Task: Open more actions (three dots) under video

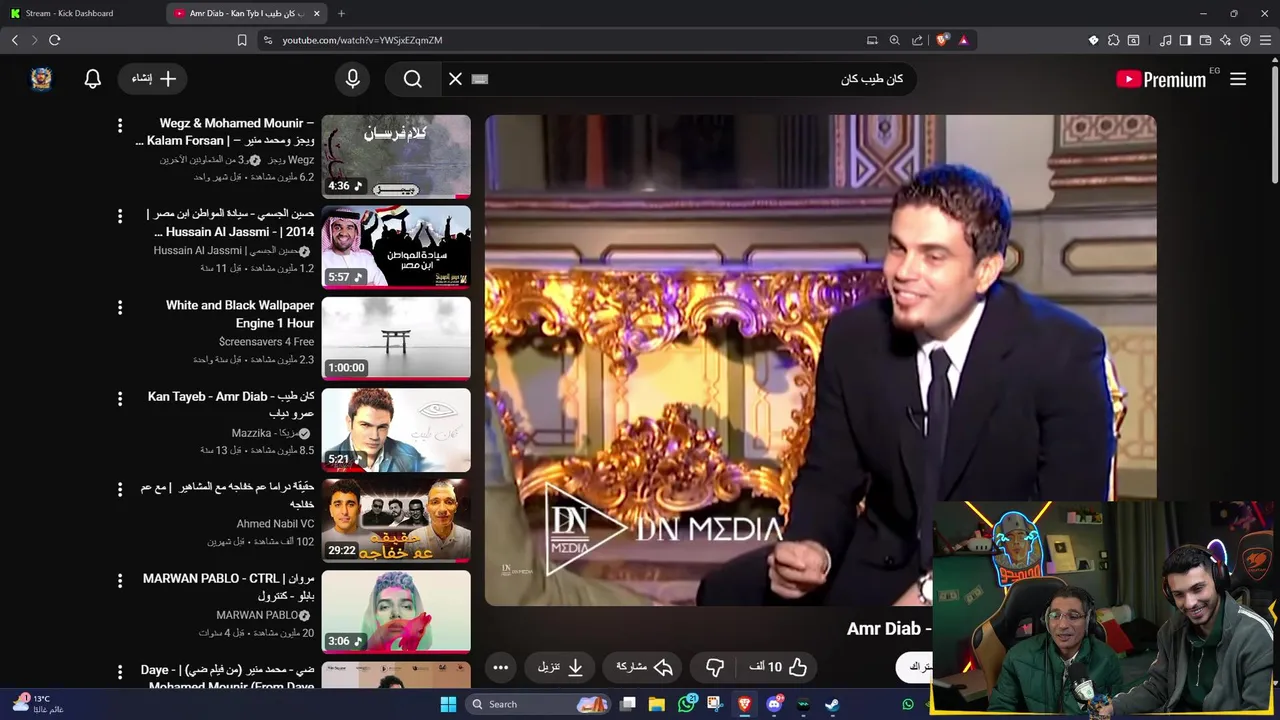Action: pyautogui.click(x=501, y=667)
